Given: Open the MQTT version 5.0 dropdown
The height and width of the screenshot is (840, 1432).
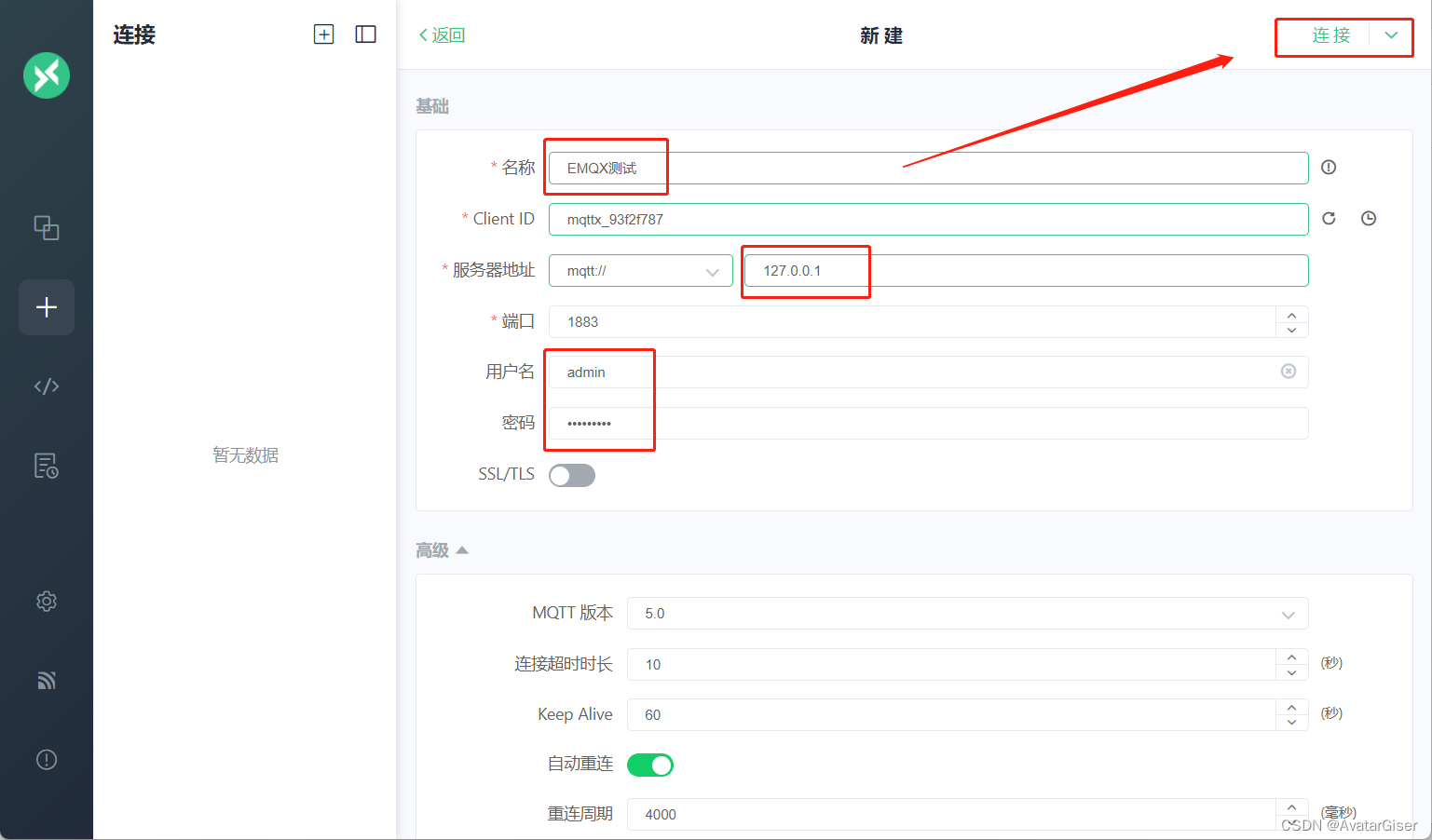Looking at the screenshot, I should tap(968, 614).
